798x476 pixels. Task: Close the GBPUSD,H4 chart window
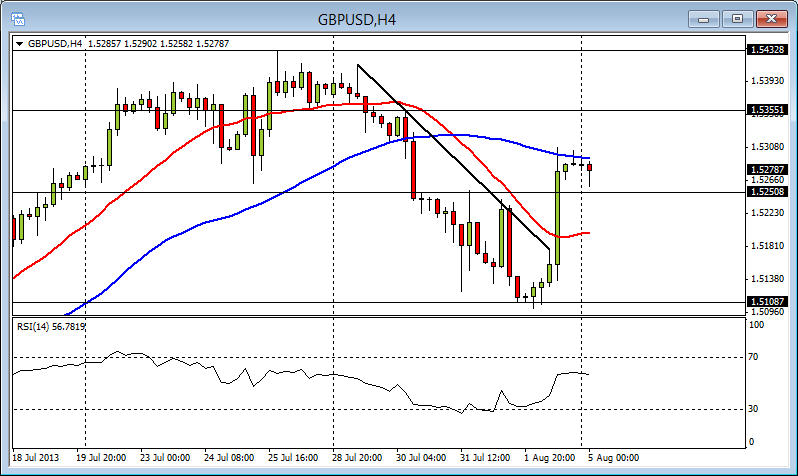[x=771, y=19]
